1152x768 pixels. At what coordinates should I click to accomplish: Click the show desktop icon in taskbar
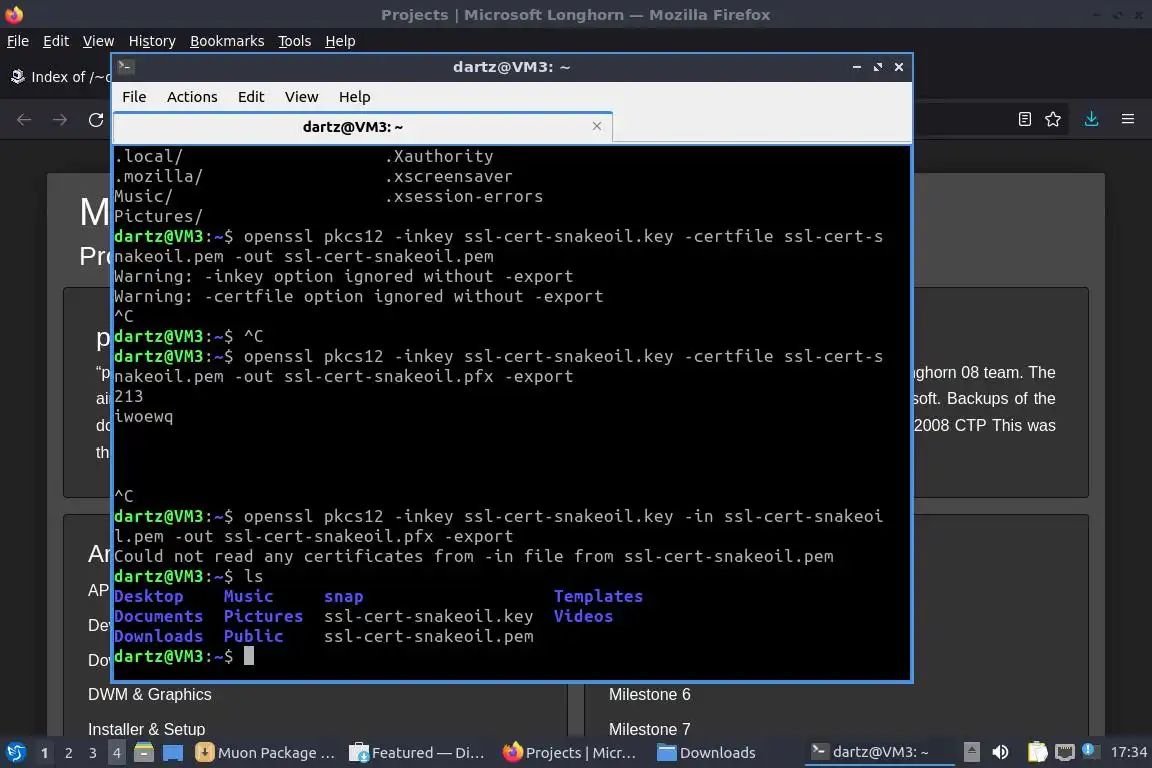click(173, 753)
